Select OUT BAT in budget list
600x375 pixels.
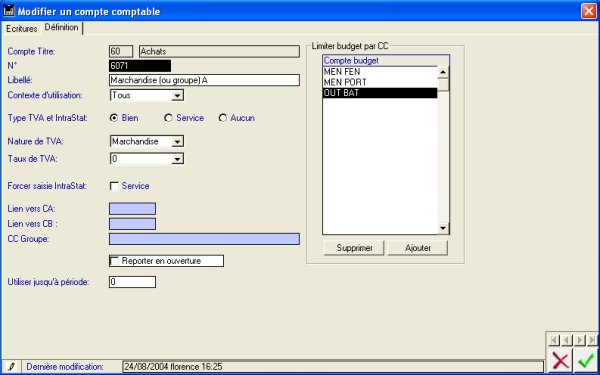380,93
